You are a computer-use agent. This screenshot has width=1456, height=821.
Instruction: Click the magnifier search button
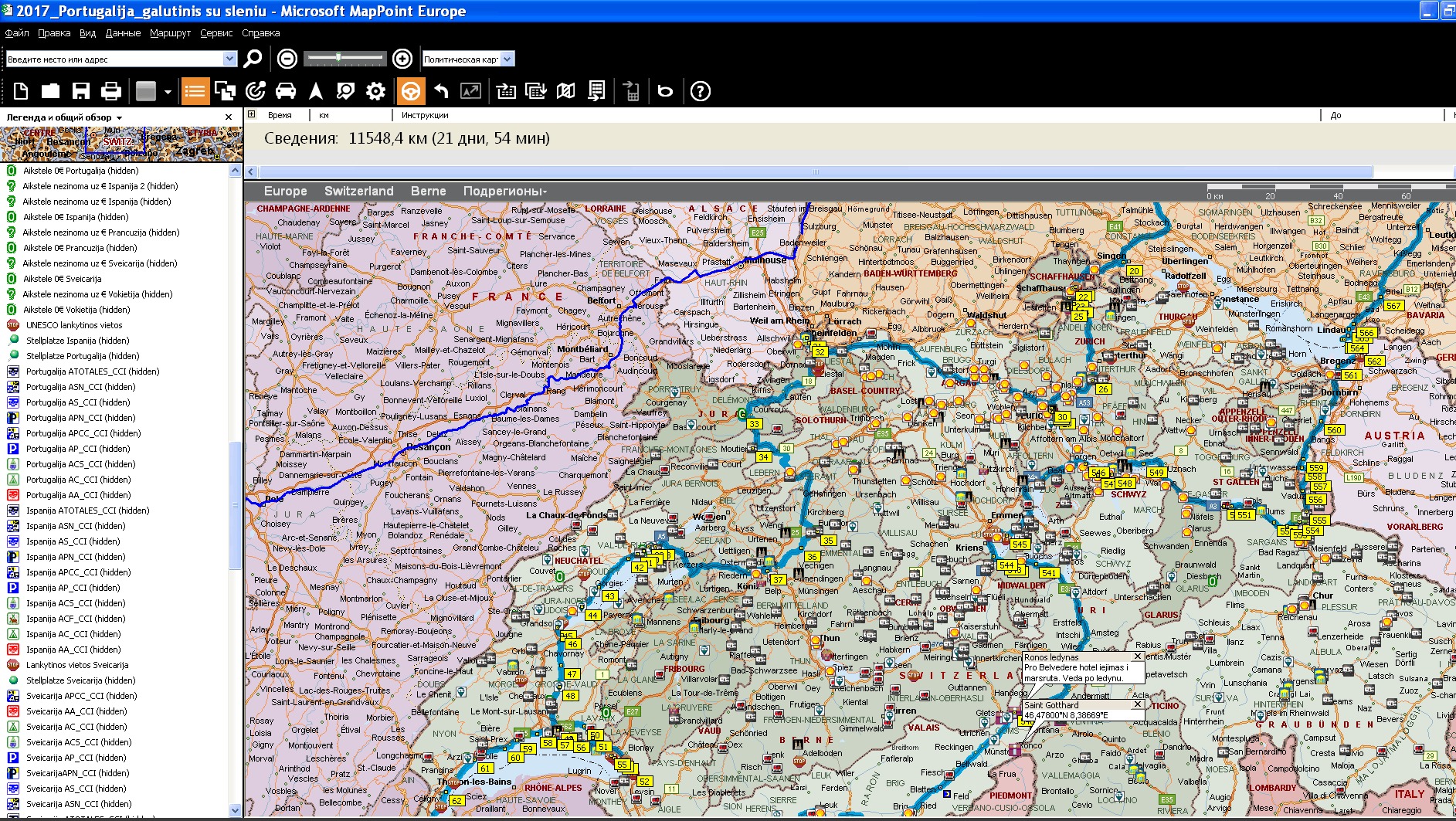[253, 59]
